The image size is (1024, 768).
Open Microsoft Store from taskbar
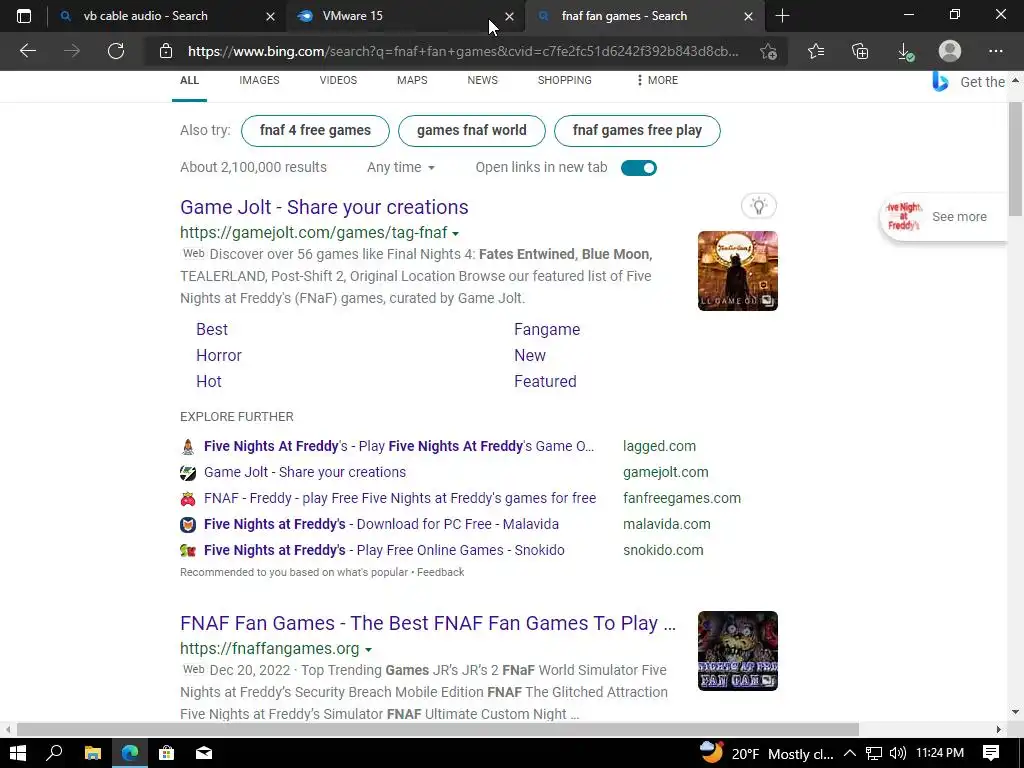[167, 753]
